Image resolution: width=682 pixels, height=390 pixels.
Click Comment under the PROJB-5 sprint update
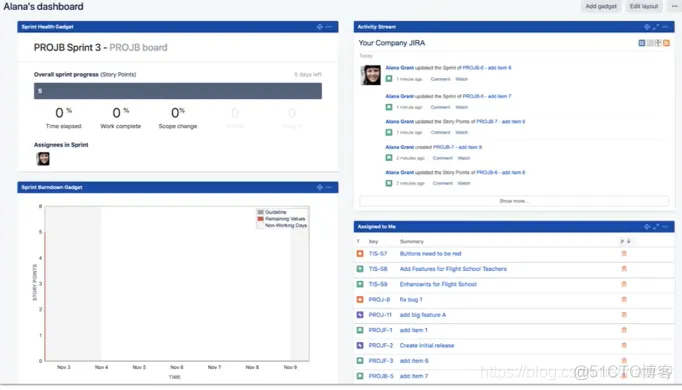tap(440, 107)
